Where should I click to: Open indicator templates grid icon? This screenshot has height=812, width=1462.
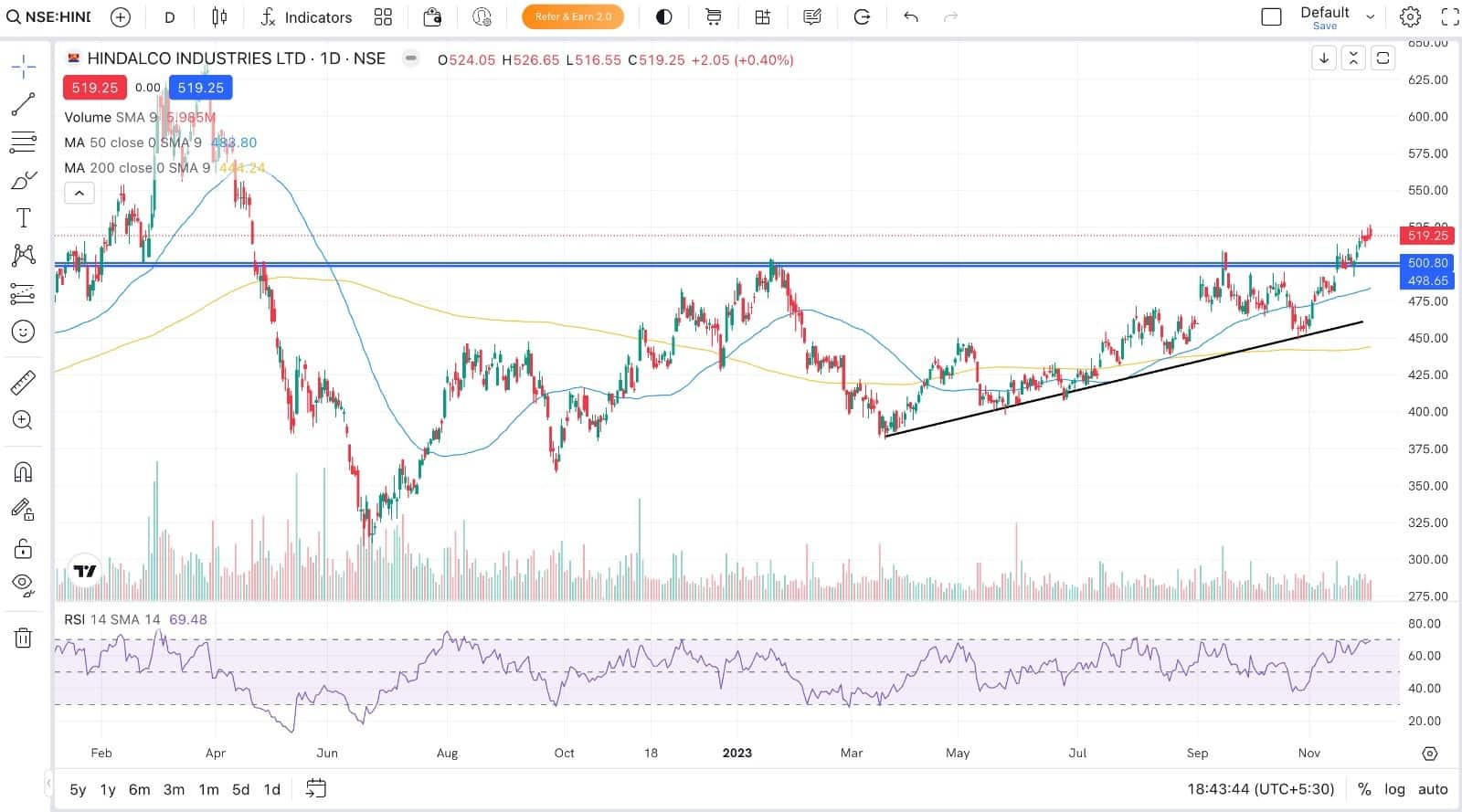coord(383,16)
